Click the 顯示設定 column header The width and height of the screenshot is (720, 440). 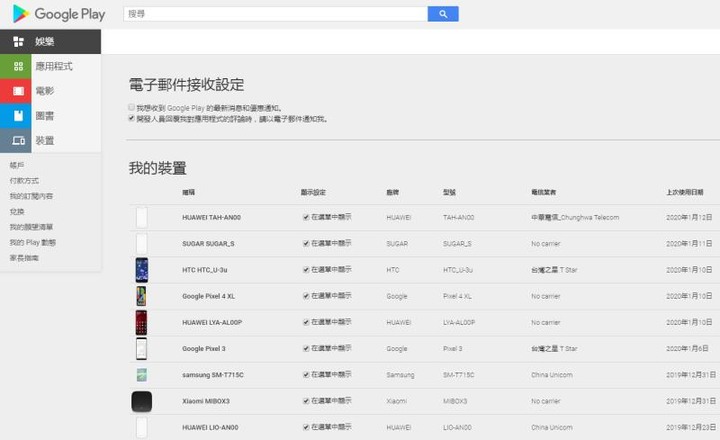coord(313,192)
